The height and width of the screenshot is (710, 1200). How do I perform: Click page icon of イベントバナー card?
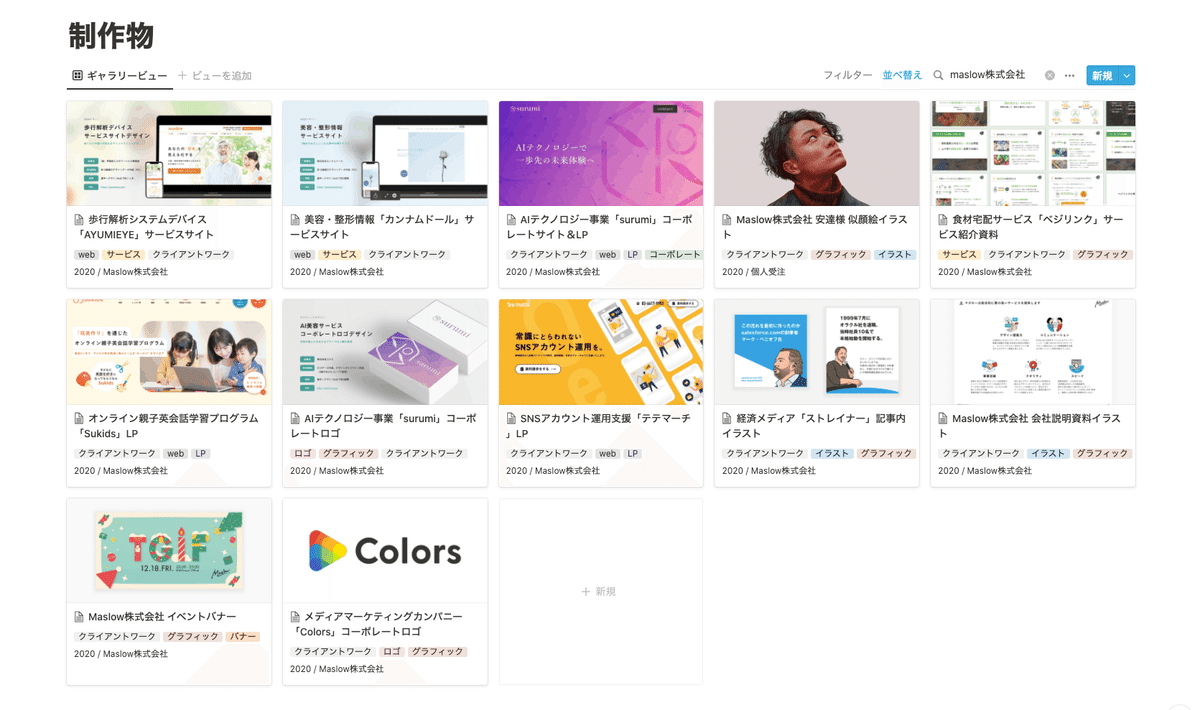coord(80,617)
